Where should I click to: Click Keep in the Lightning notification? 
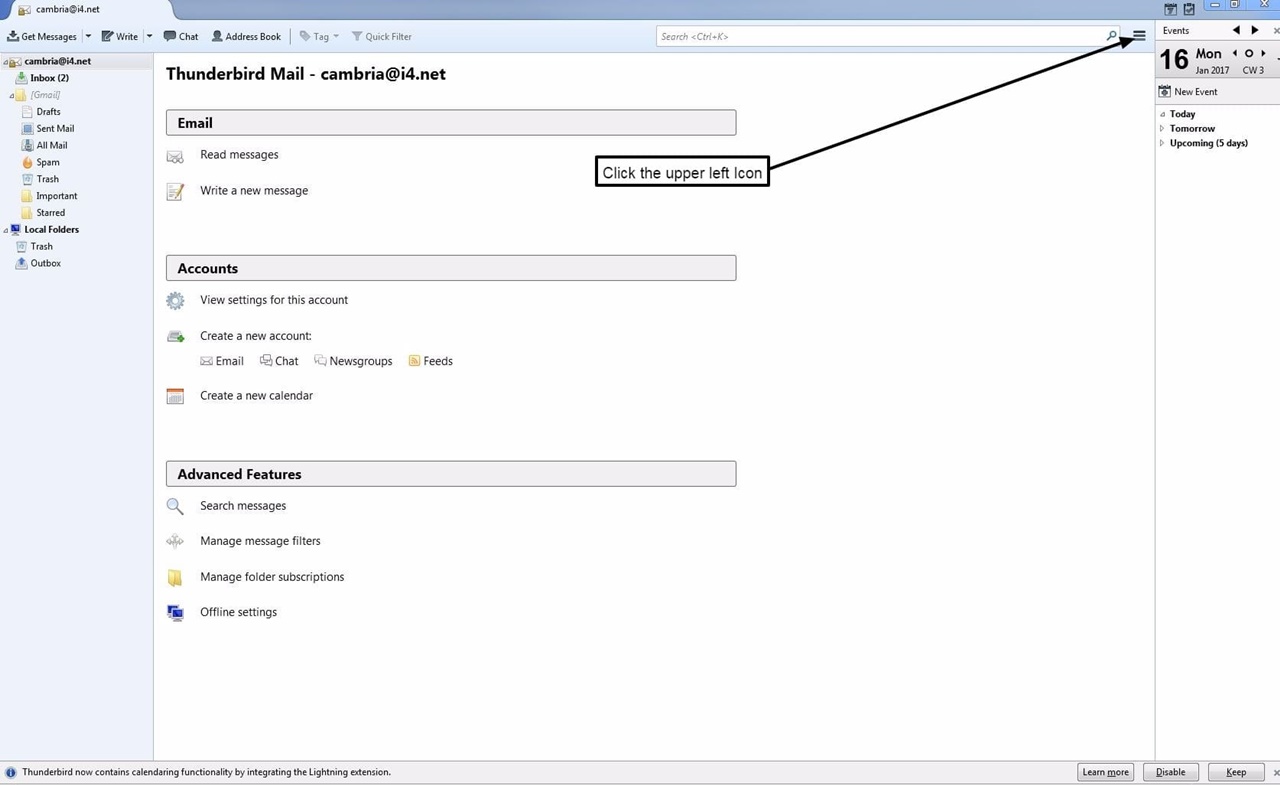pos(1236,772)
